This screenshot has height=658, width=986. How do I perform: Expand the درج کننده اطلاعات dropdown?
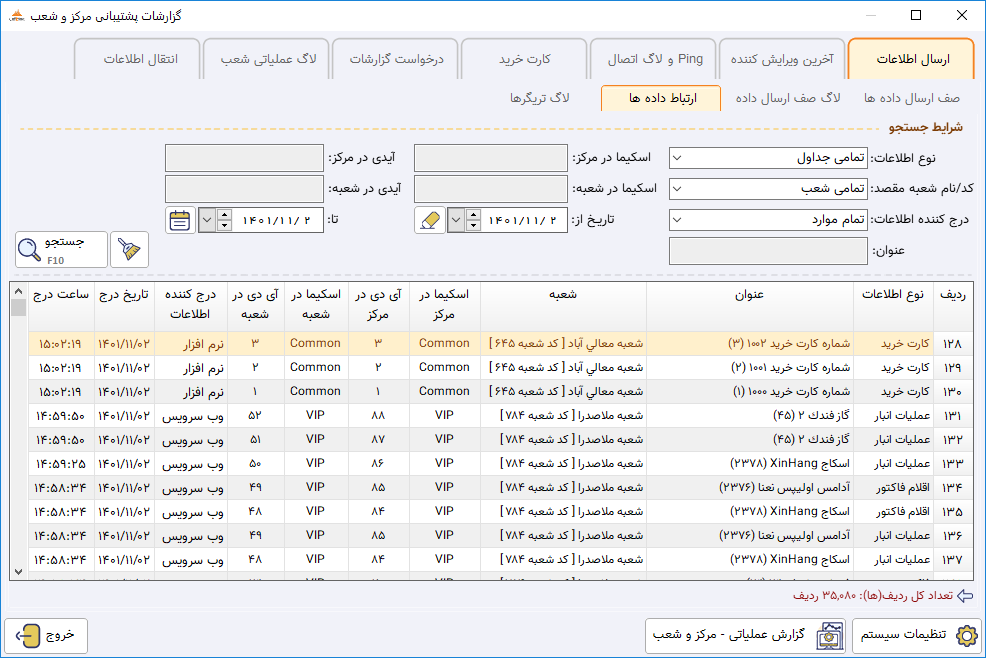677,220
